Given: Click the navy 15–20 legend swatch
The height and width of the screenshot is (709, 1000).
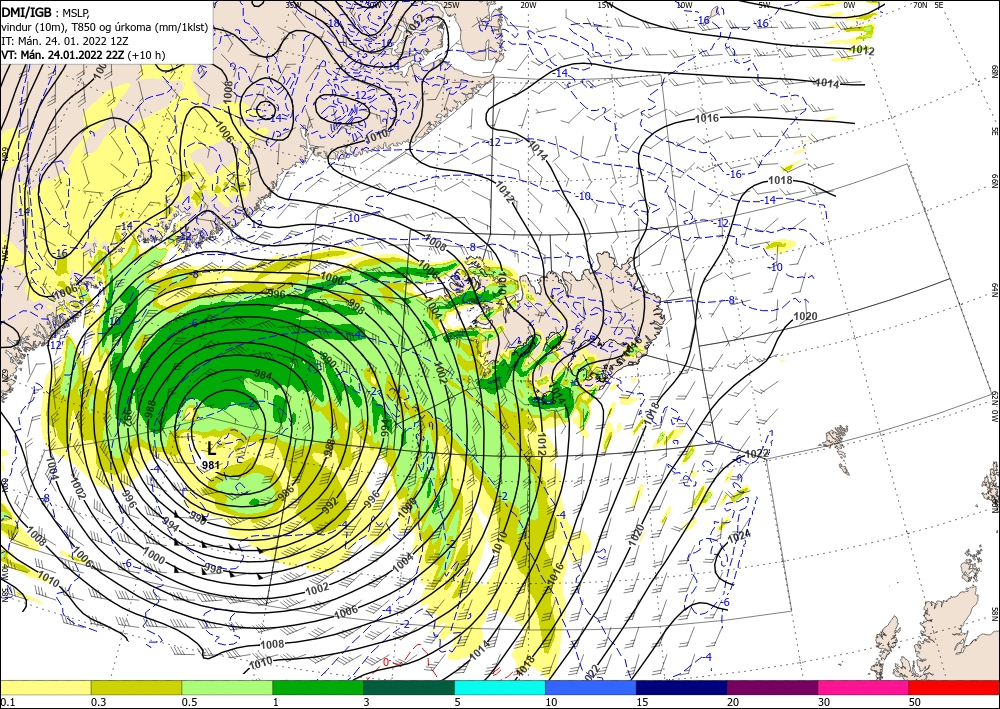Looking at the screenshot, I should (682, 687).
